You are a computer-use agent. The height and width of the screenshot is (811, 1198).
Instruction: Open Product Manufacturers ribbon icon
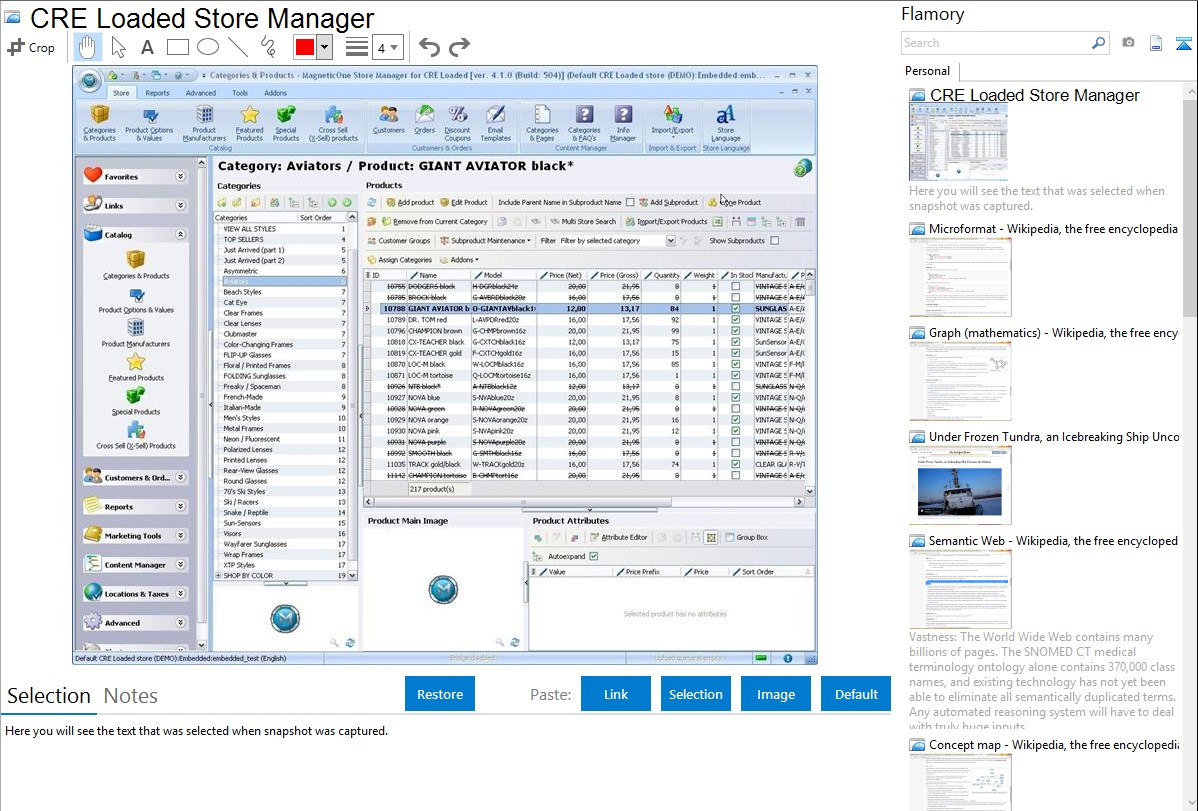click(x=204, y=123)
